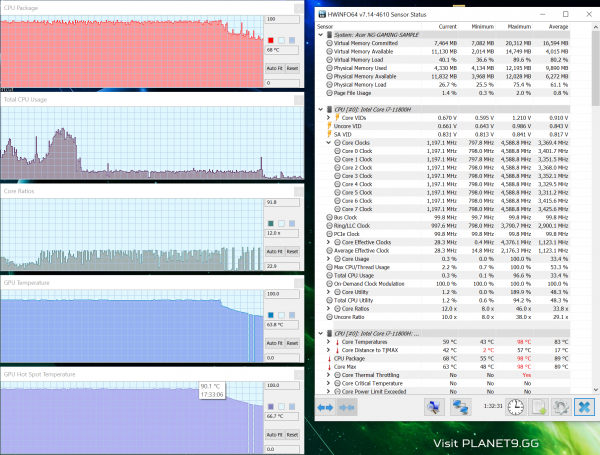Click the sensor icon beside Ring/LLC Clock
This screenshot has height=455, width=600.
coord(329,225)
